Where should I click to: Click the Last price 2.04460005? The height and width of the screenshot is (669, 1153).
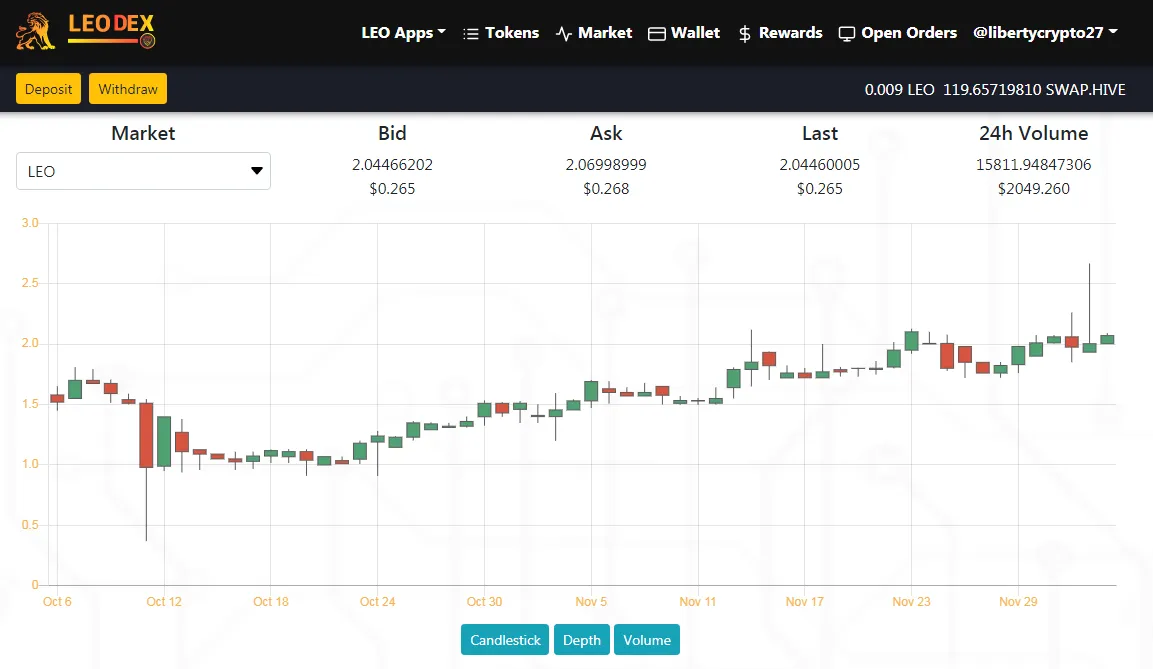(x=820, y=165)
